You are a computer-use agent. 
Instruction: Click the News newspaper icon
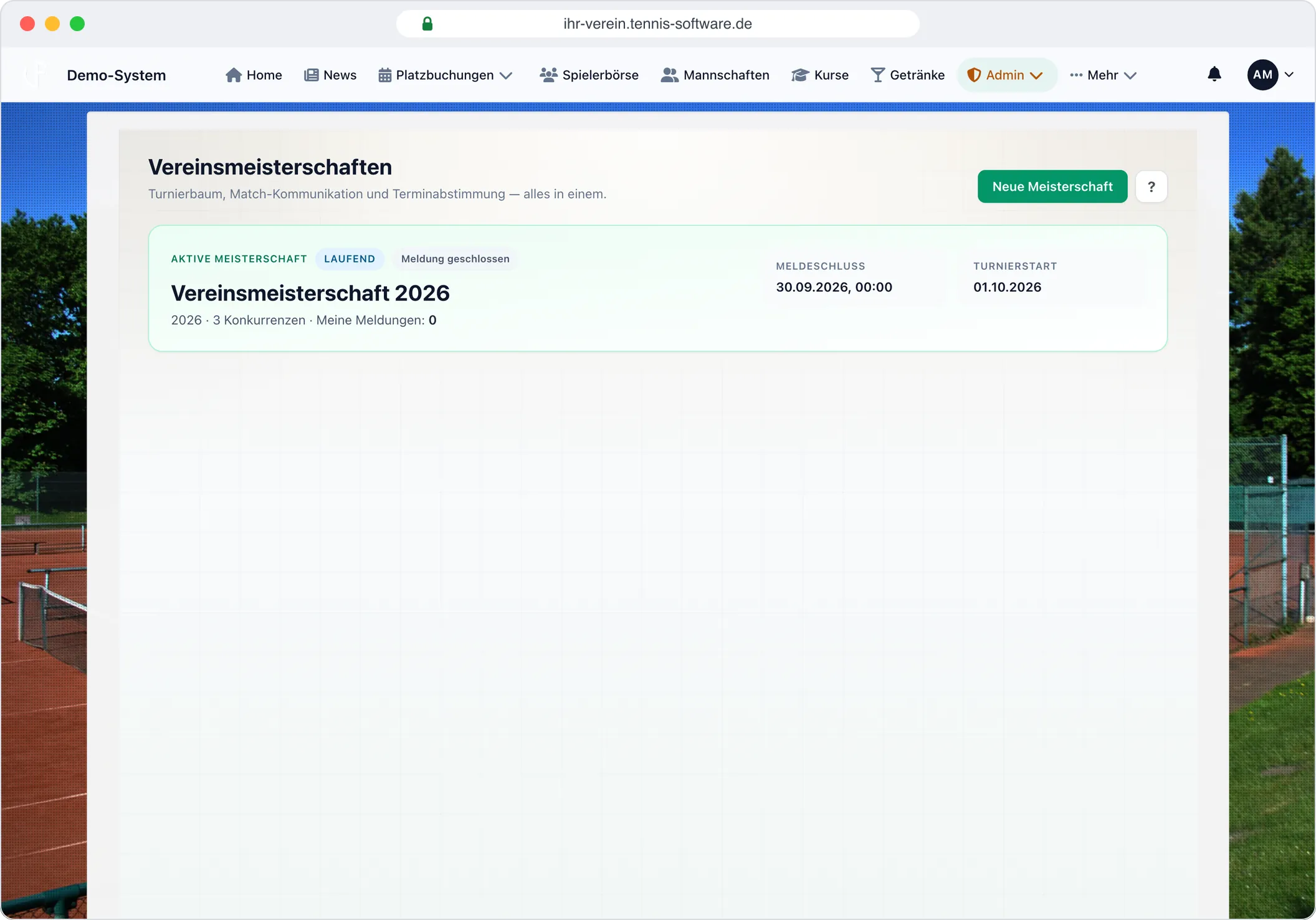[x=311, y=75]
